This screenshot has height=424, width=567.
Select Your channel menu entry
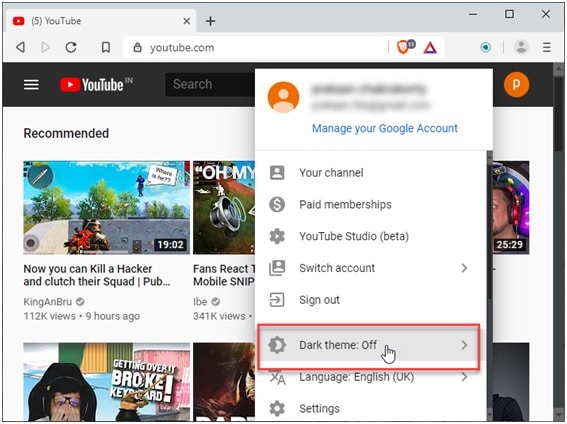[x=371, y=172]
